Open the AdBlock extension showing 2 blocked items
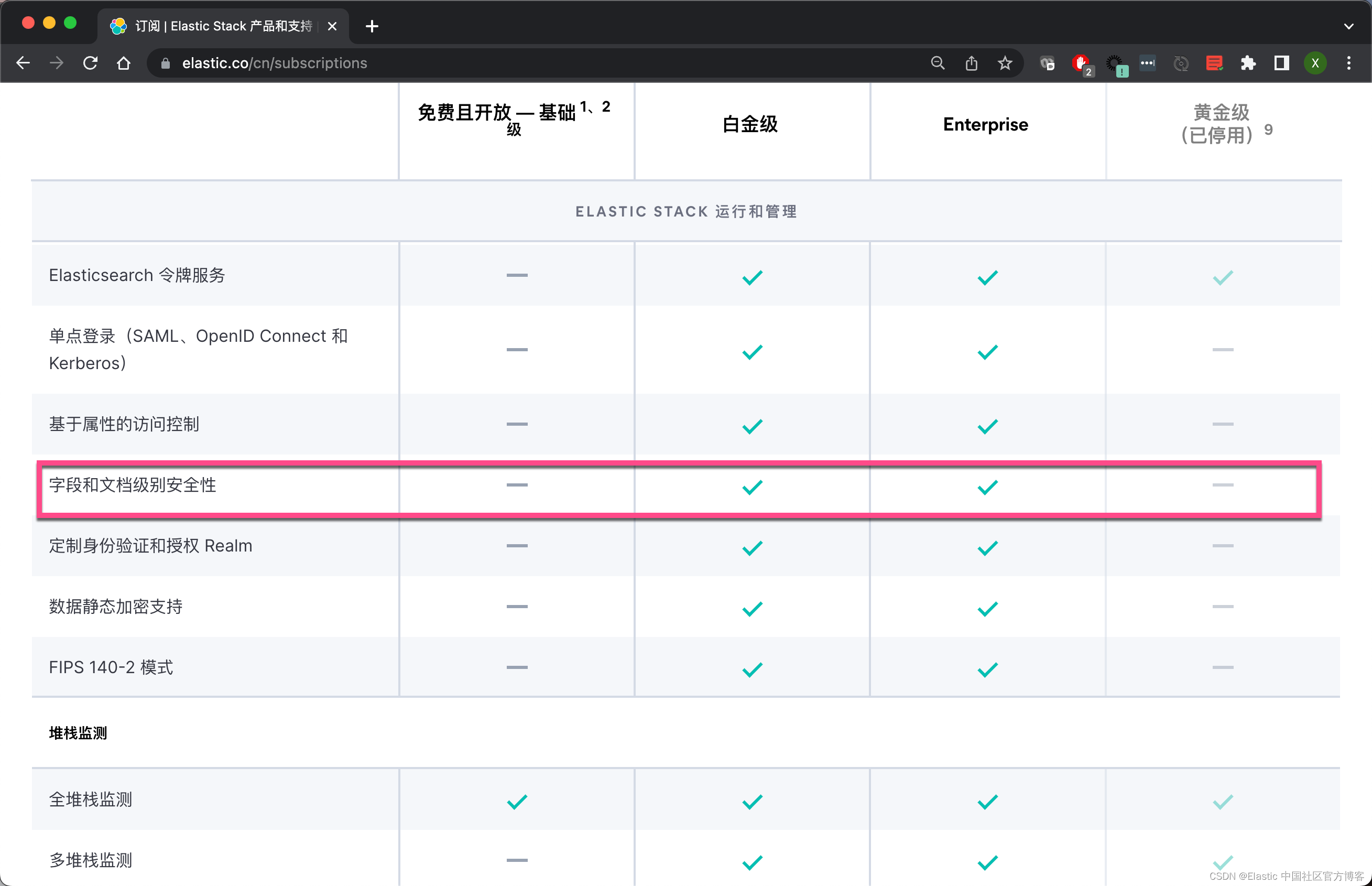Viewport: 1372px width, 886px height. 1082,63
